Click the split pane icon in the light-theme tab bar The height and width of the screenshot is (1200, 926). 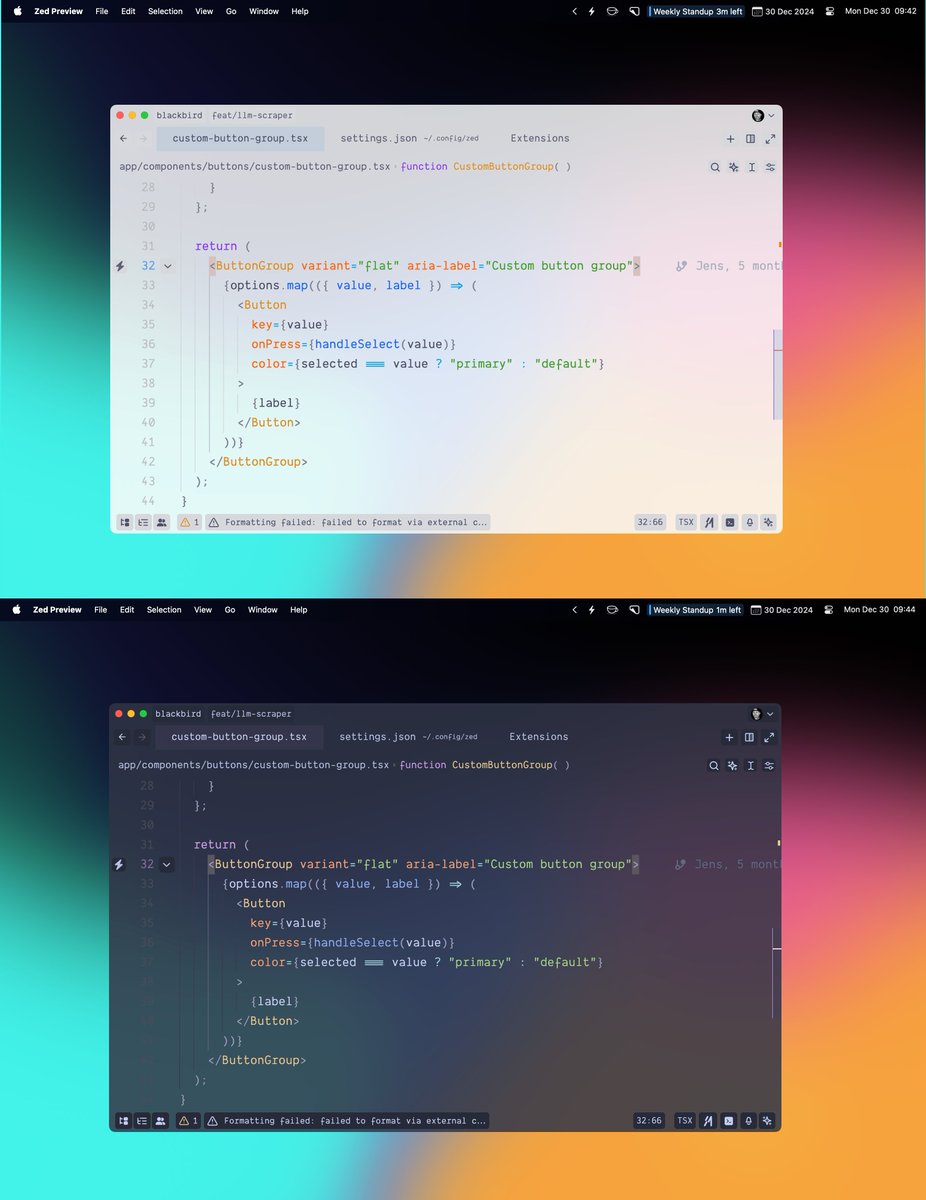pos(750,139)
